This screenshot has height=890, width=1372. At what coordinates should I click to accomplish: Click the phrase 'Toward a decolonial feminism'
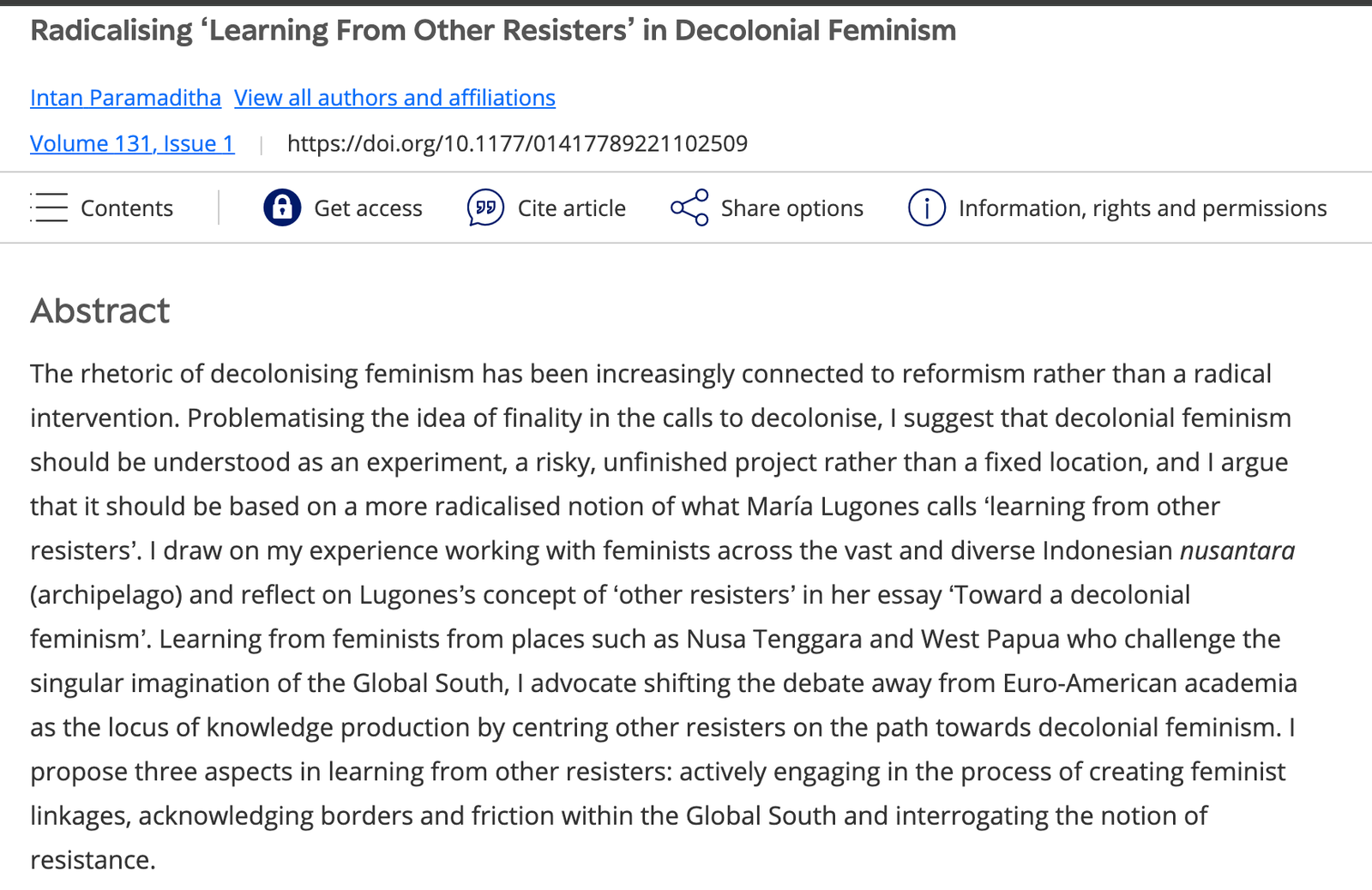(x=1068, y=595)
